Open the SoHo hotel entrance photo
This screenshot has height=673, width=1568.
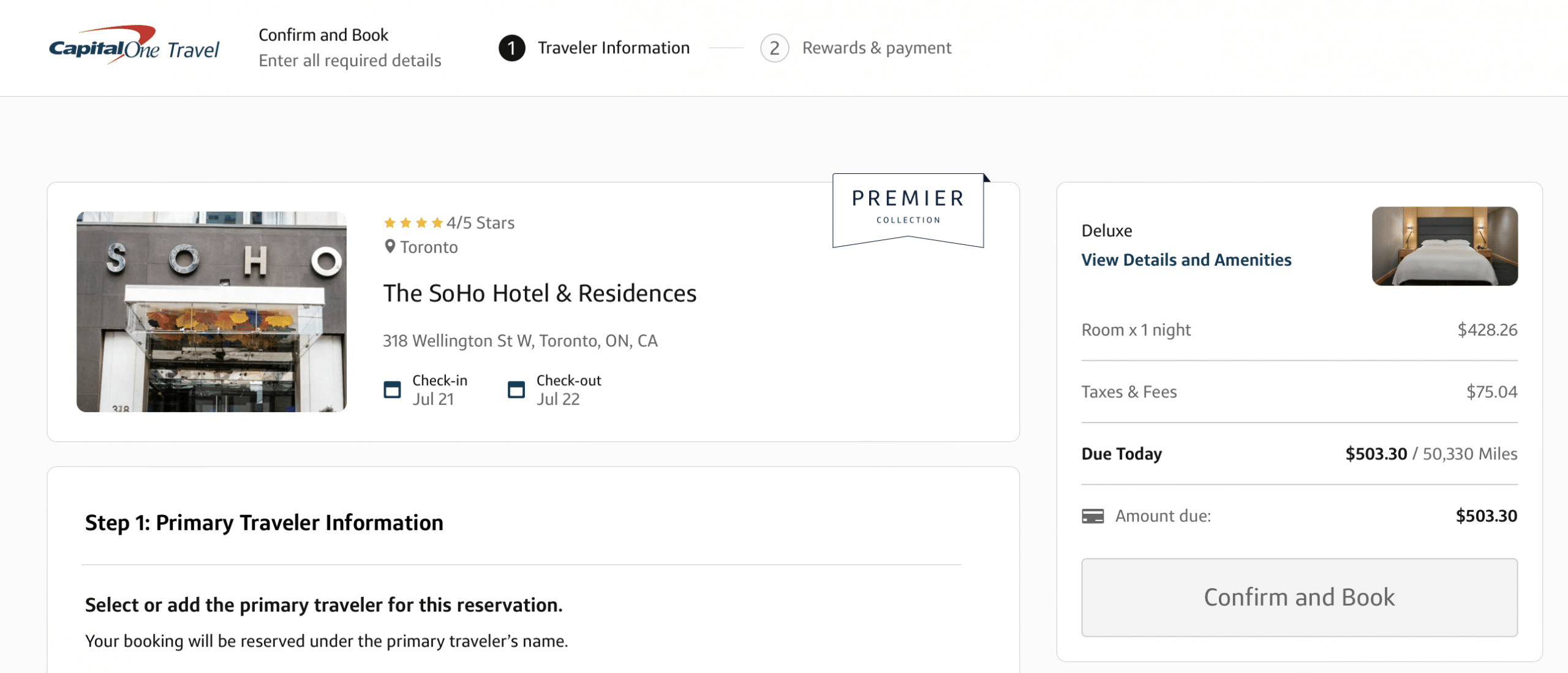[211, 312]
